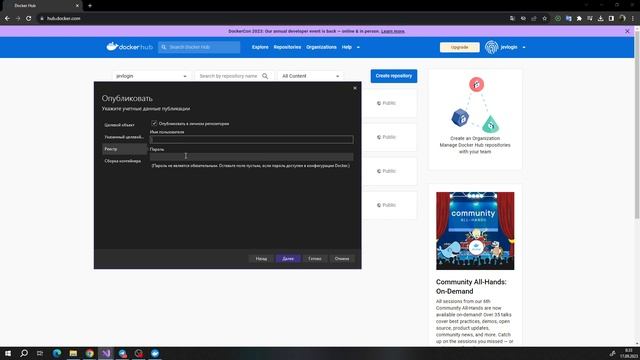Close the DockerCon announcement banner

[627, 31]
